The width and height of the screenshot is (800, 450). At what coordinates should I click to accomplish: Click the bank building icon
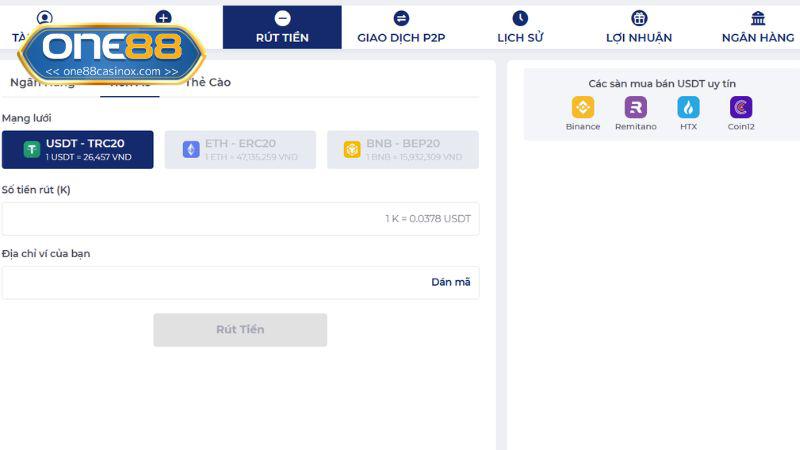click(x=758, y=18)
